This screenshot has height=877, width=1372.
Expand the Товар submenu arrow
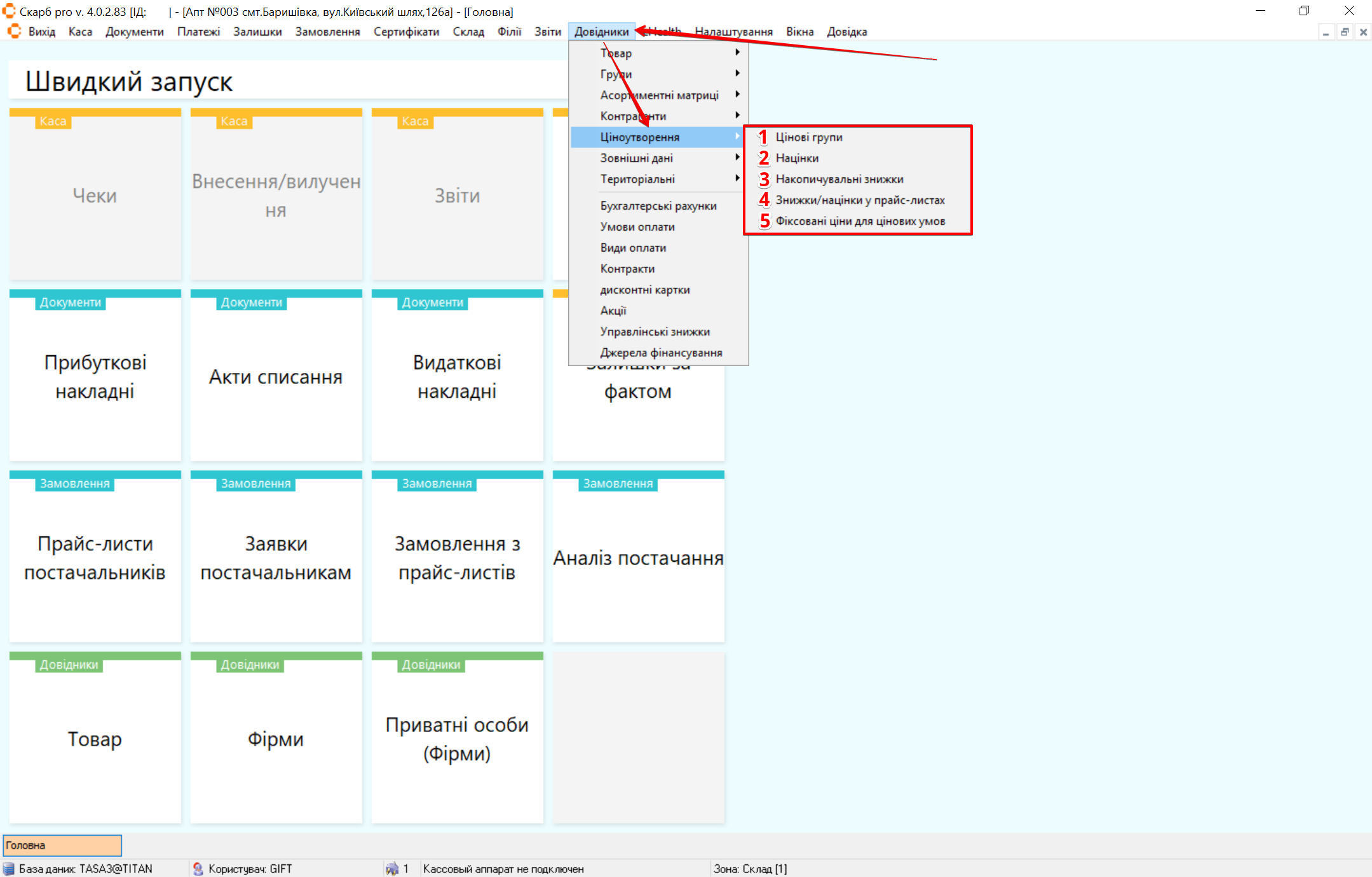pos(737,53)
